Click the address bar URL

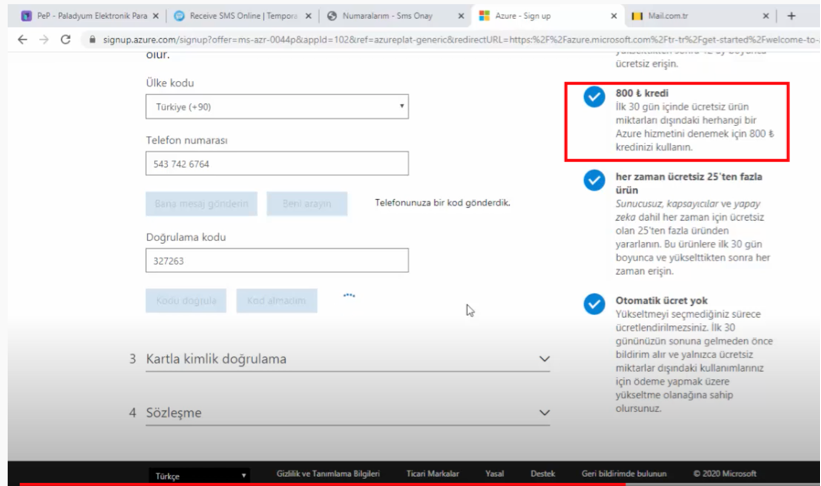pyautogui.click(x=461, y=39)
